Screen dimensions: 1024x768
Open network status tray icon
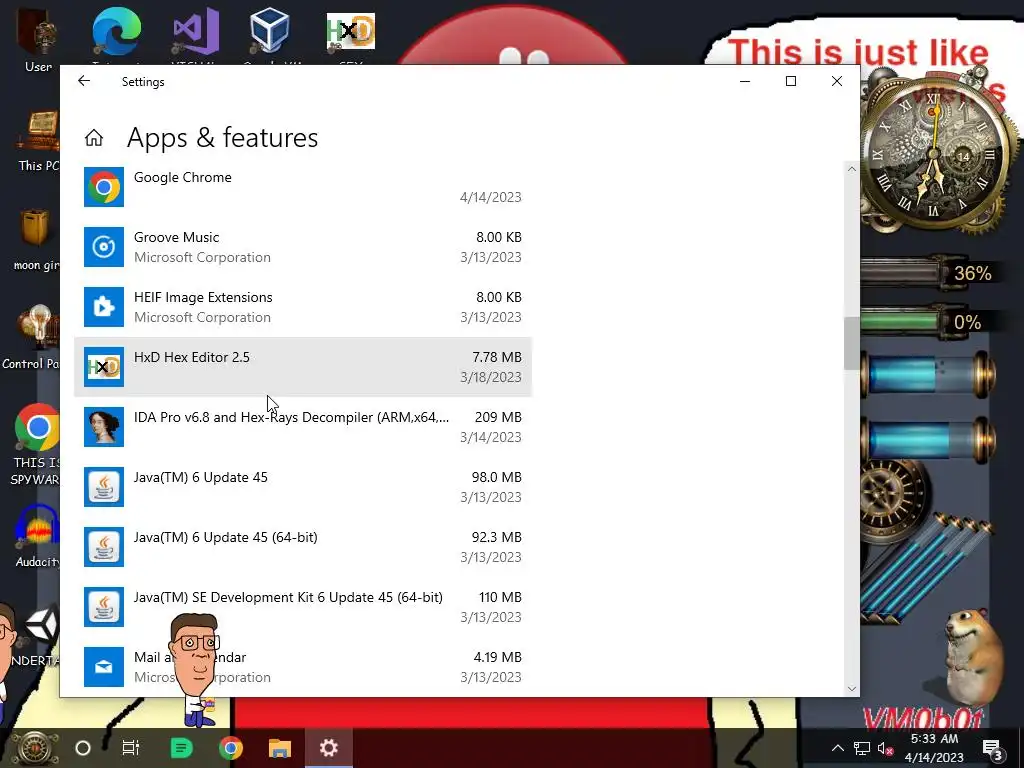click(x=862, y=748)
